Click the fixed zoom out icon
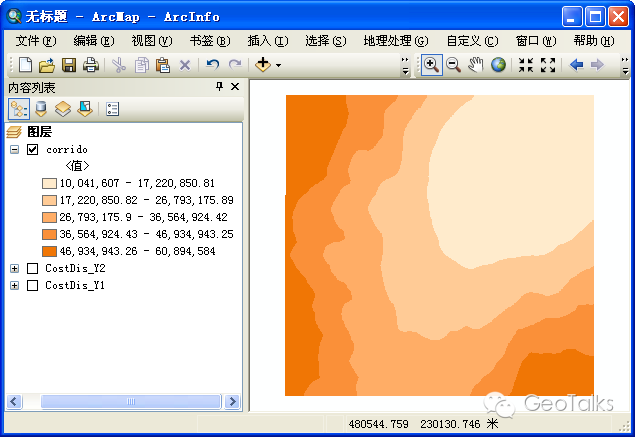 (x=548, y=65)
